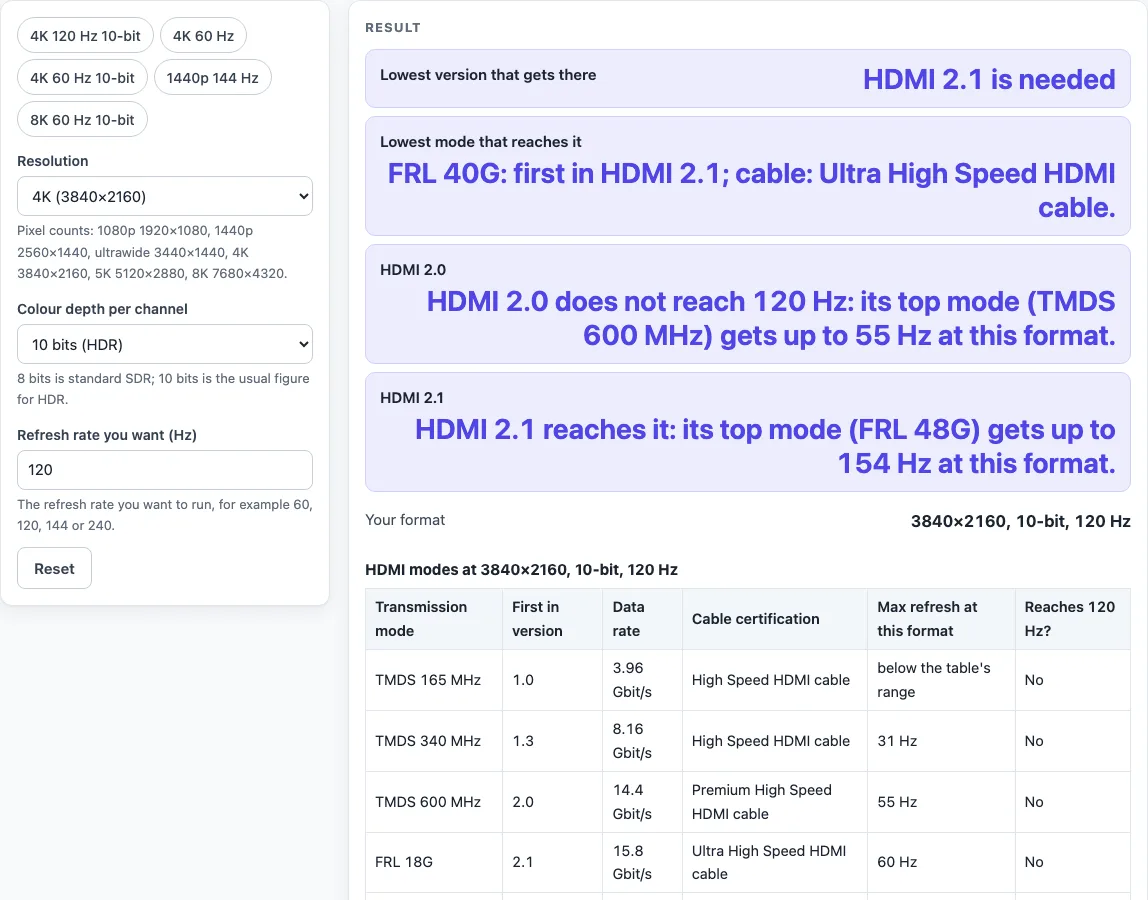1148x900 pixels.
Task: Click the 'Resolution' field label
Action: coord(53,161)
